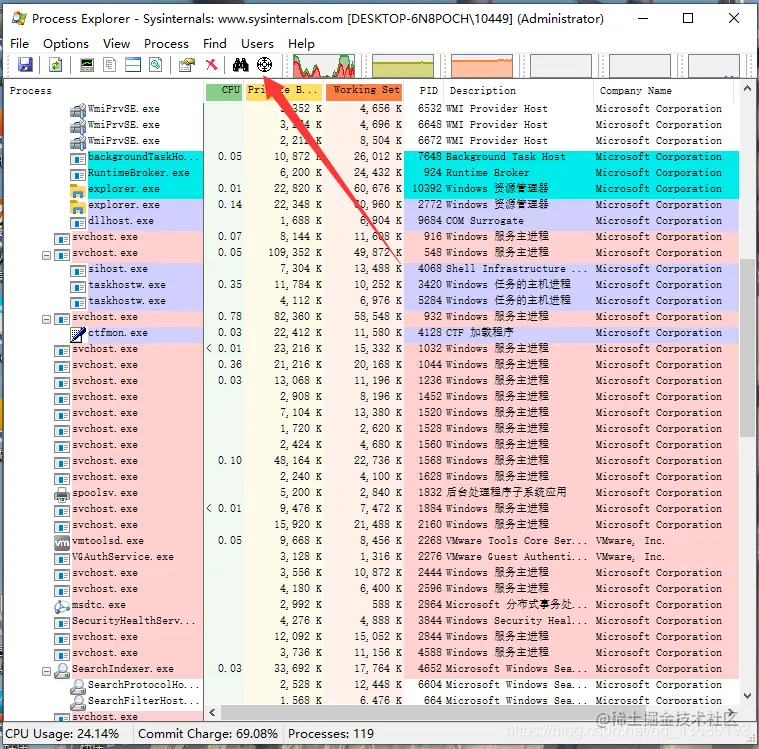
Task: Open the System Information toolbar icon
Action: coord(87,65)
